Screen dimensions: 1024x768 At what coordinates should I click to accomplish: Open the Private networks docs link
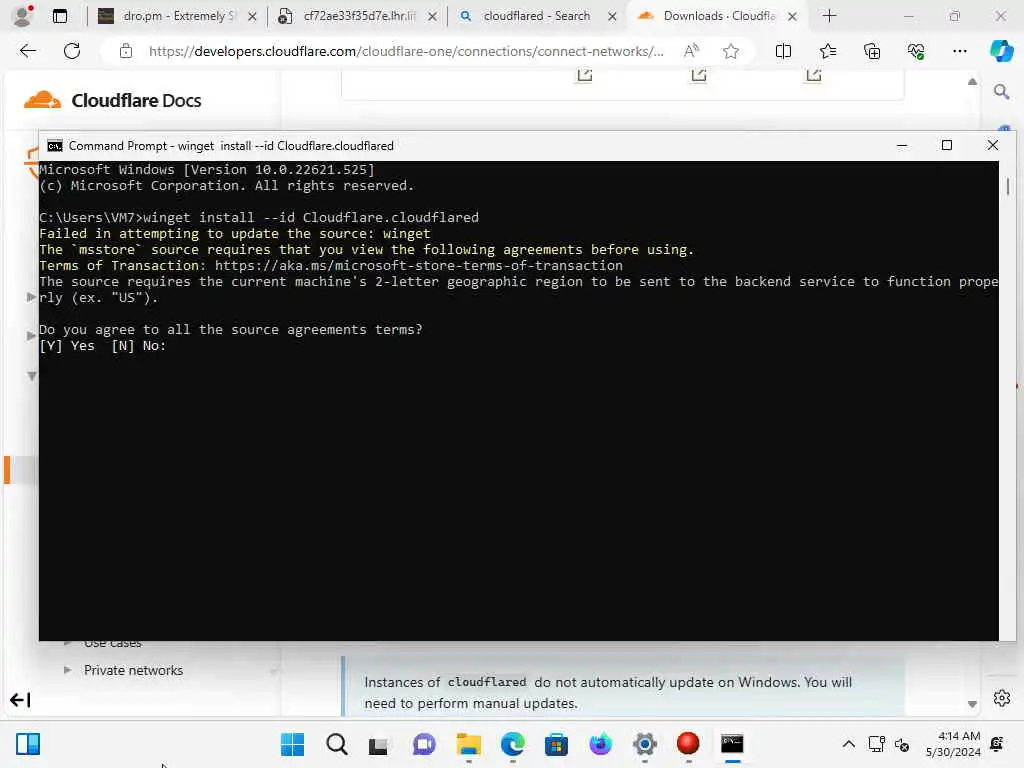click(x=133, y=670)
